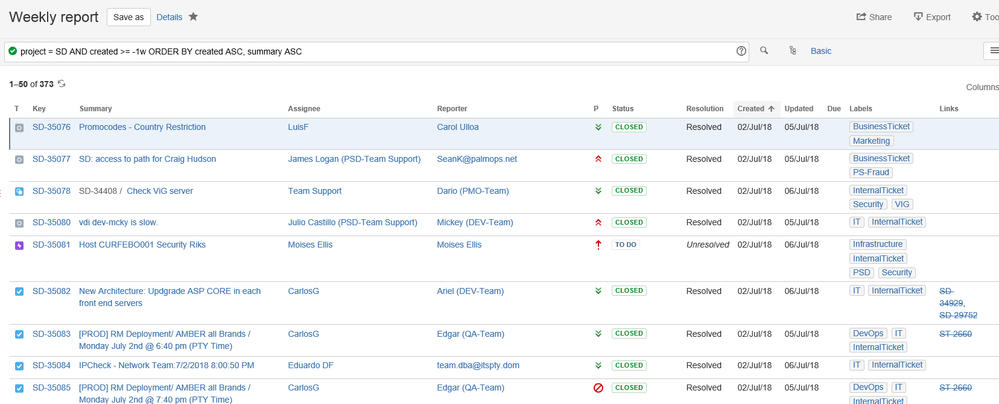
Task: Sort by Assignee column header
Action: 304,109
